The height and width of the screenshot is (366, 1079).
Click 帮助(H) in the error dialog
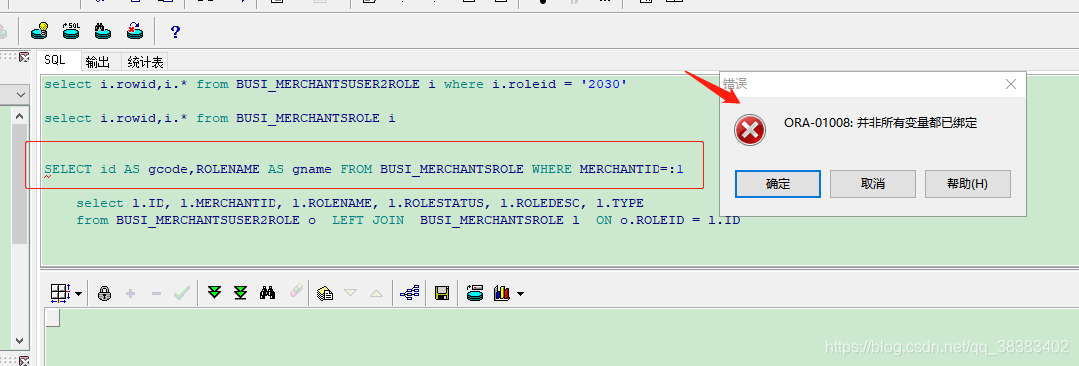(x=968, y=184)
